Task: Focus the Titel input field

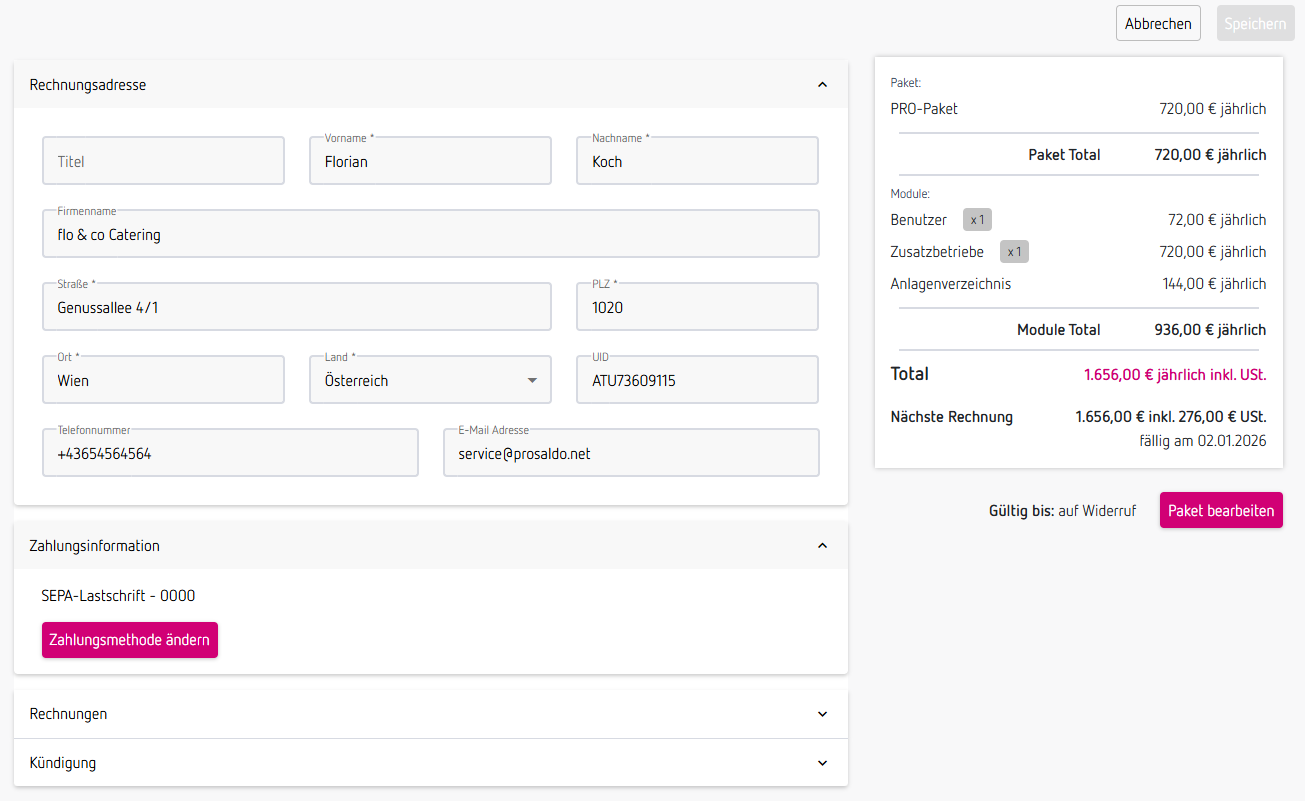Action: (163, 161)
